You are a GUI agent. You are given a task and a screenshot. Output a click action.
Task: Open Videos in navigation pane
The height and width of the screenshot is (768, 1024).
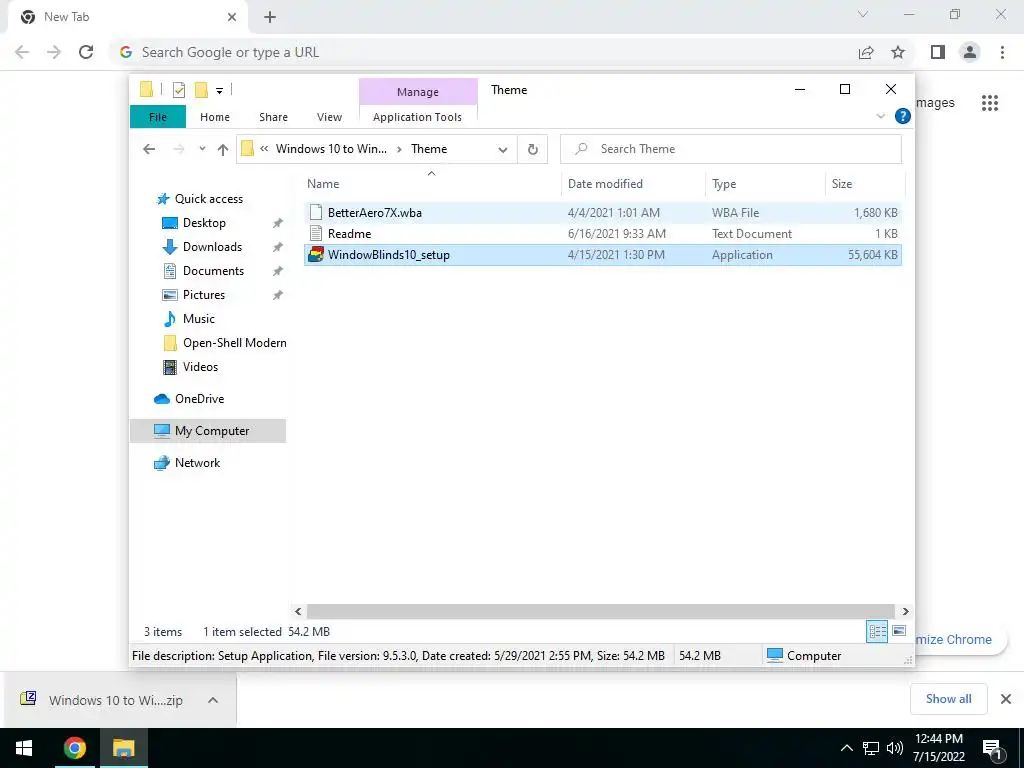coord(200,367)
